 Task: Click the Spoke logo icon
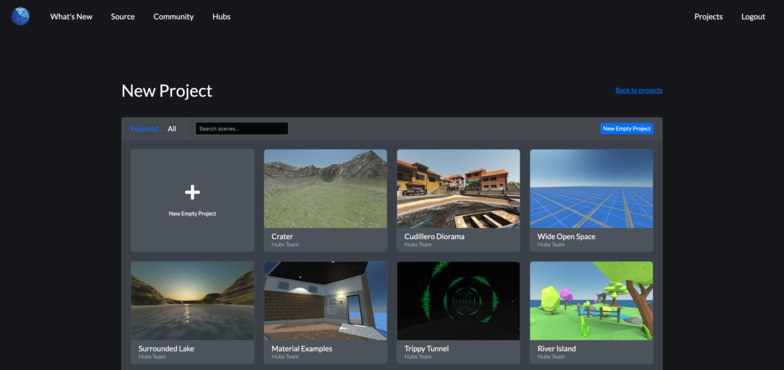[x=20, y=16]
